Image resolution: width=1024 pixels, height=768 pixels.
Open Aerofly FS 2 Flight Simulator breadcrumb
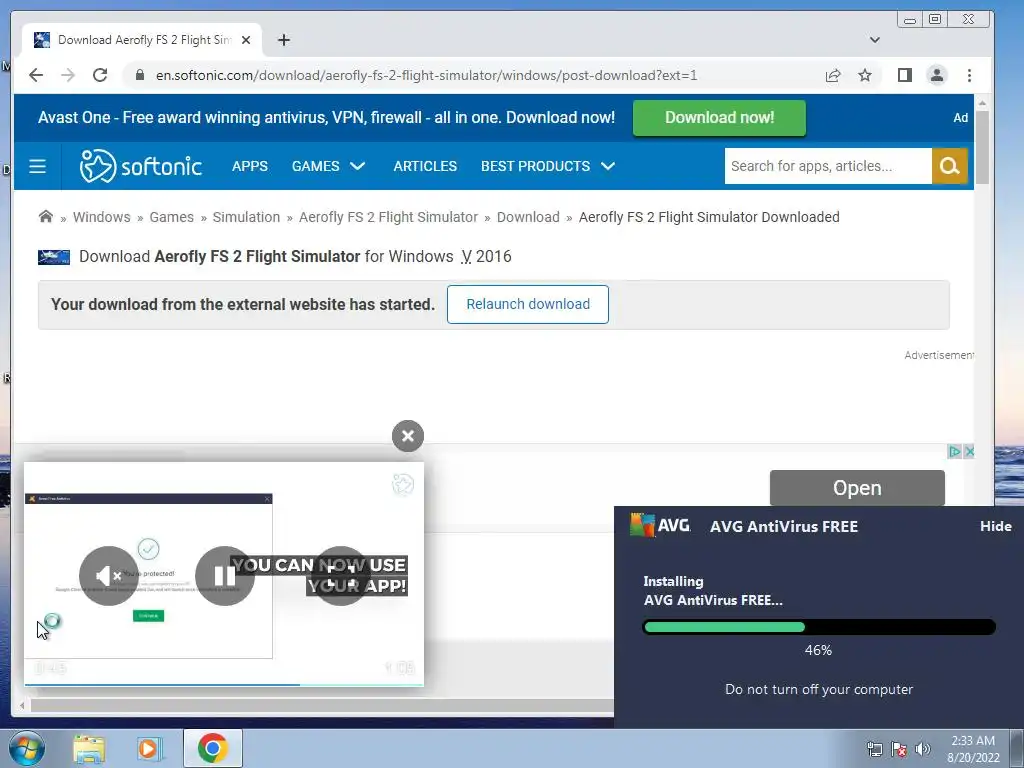tap(388, 217)
